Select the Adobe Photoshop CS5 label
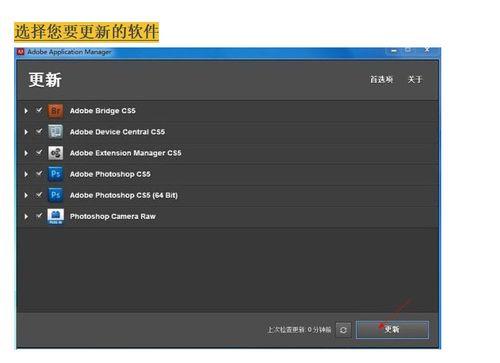500x363 pixels. 110,174
